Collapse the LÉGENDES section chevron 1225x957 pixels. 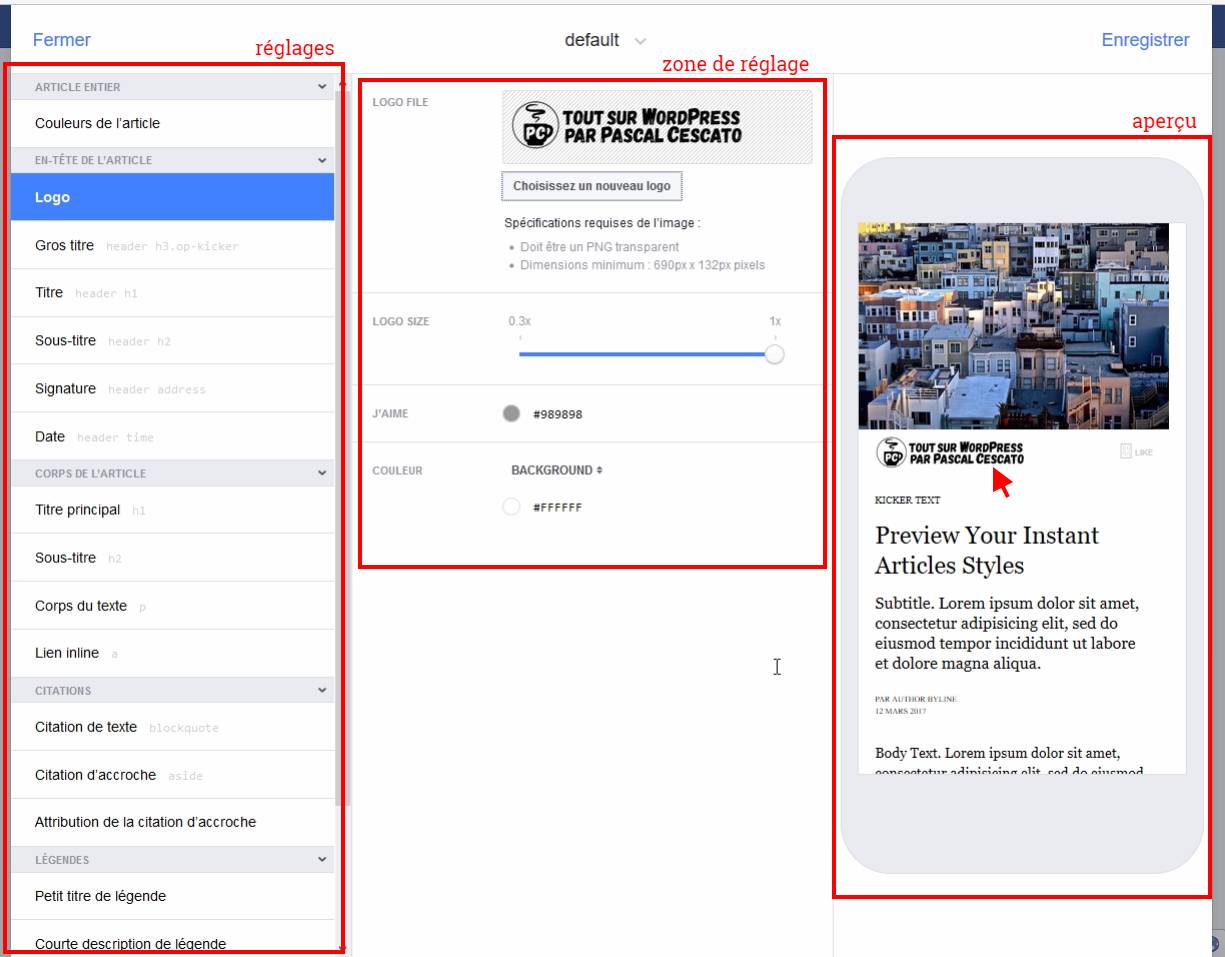point(322,859)
